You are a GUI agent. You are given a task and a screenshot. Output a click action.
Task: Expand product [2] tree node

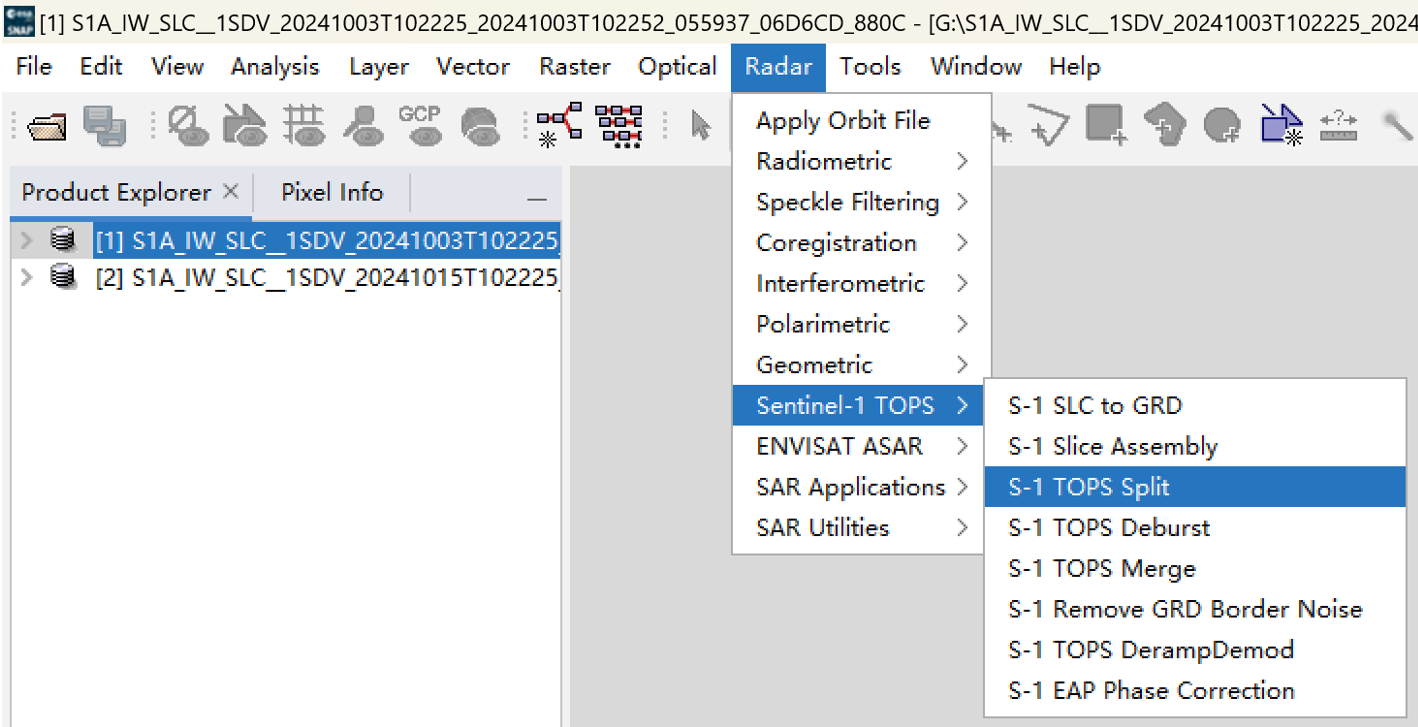pos(27,277)
